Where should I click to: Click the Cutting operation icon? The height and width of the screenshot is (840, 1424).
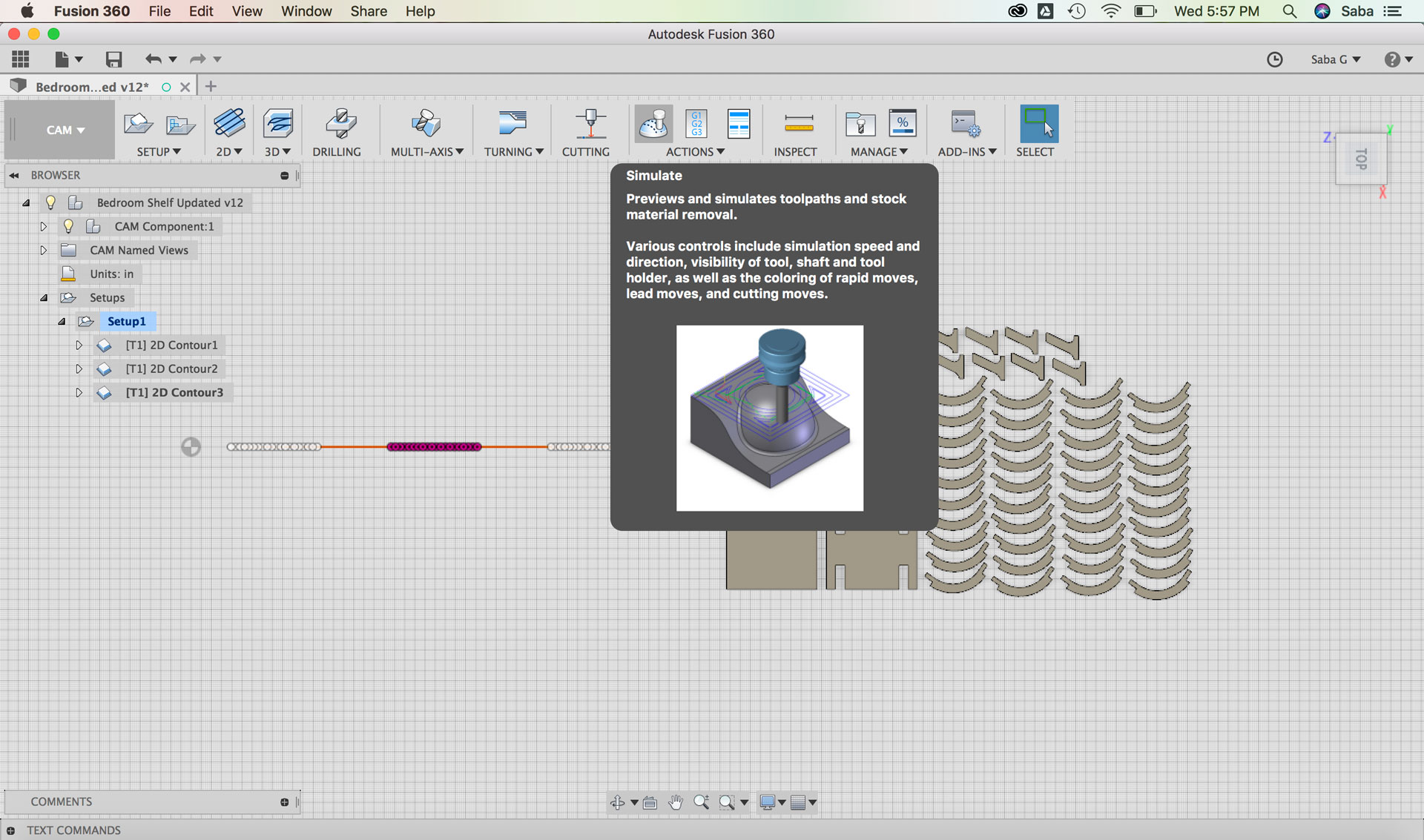(590, 124)
